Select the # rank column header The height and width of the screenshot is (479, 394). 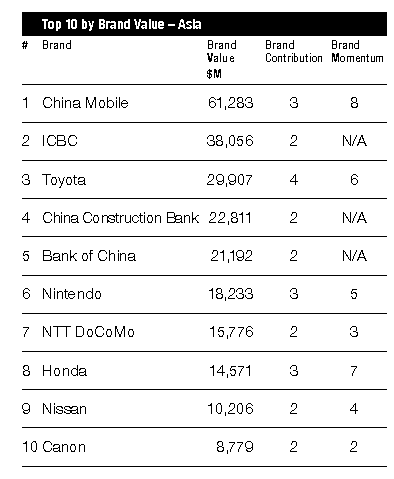(x=25, y=45)
